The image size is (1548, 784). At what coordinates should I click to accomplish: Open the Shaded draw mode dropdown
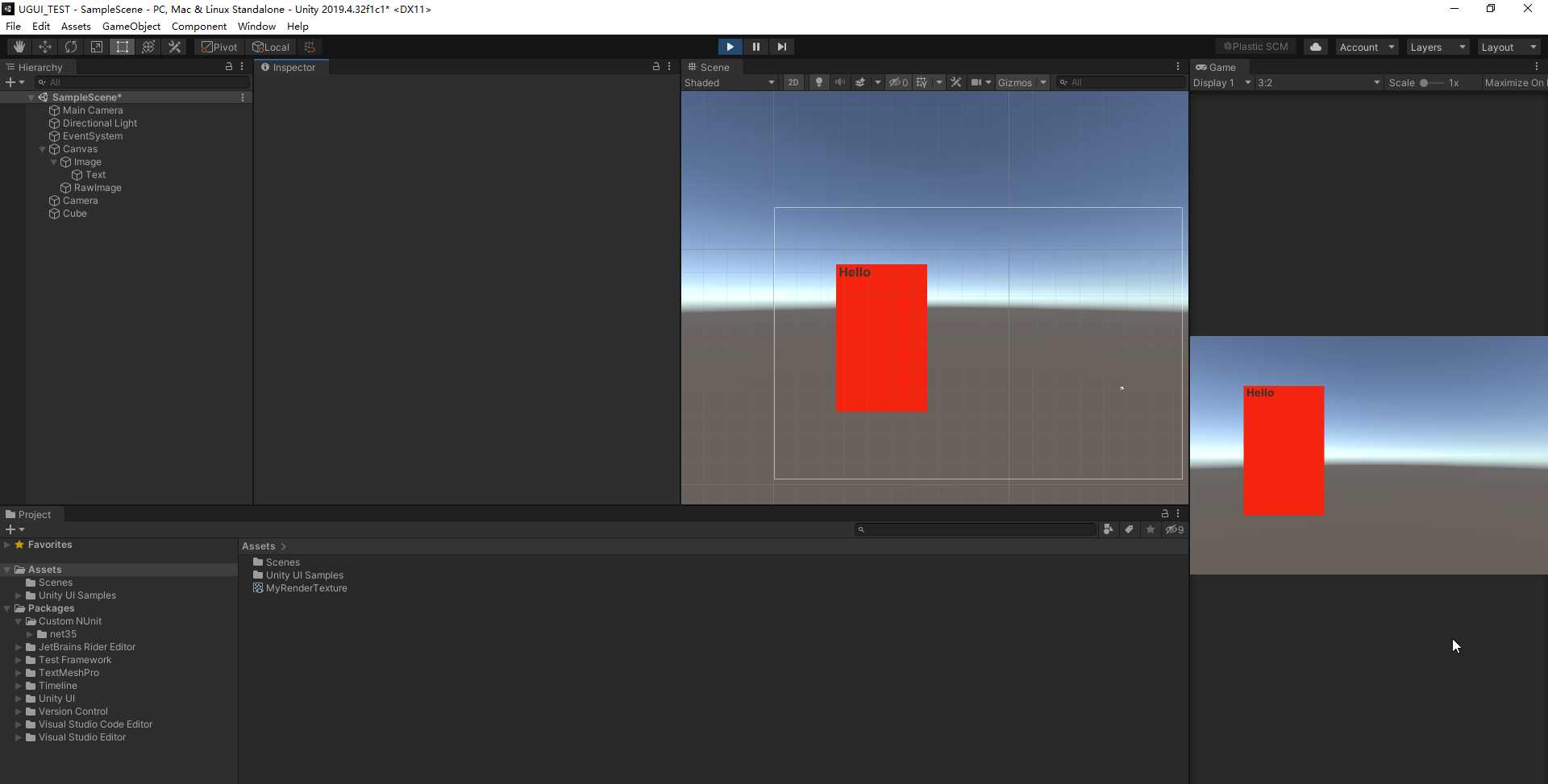tap(730, 82)
